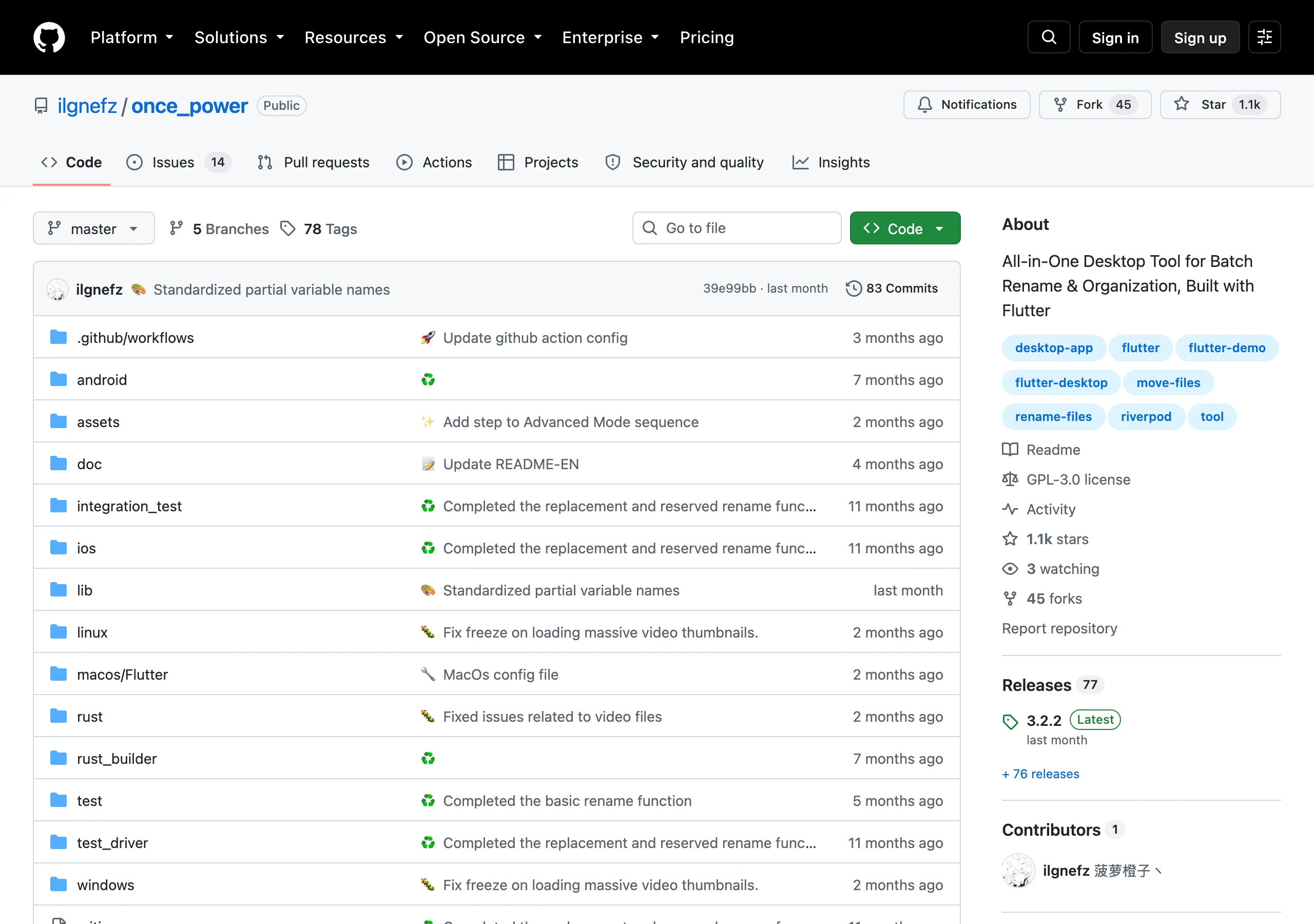Click the assets folder icon

(x=59, y=421)
